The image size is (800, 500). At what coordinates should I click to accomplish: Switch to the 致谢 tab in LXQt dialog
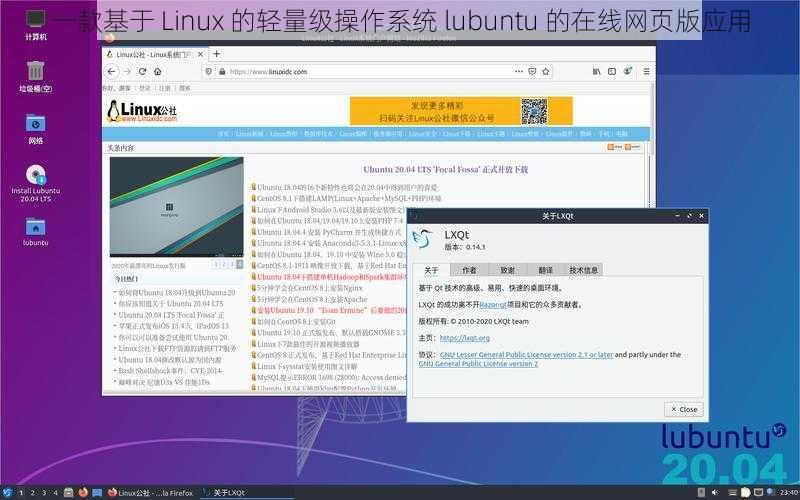pos(508,270)
